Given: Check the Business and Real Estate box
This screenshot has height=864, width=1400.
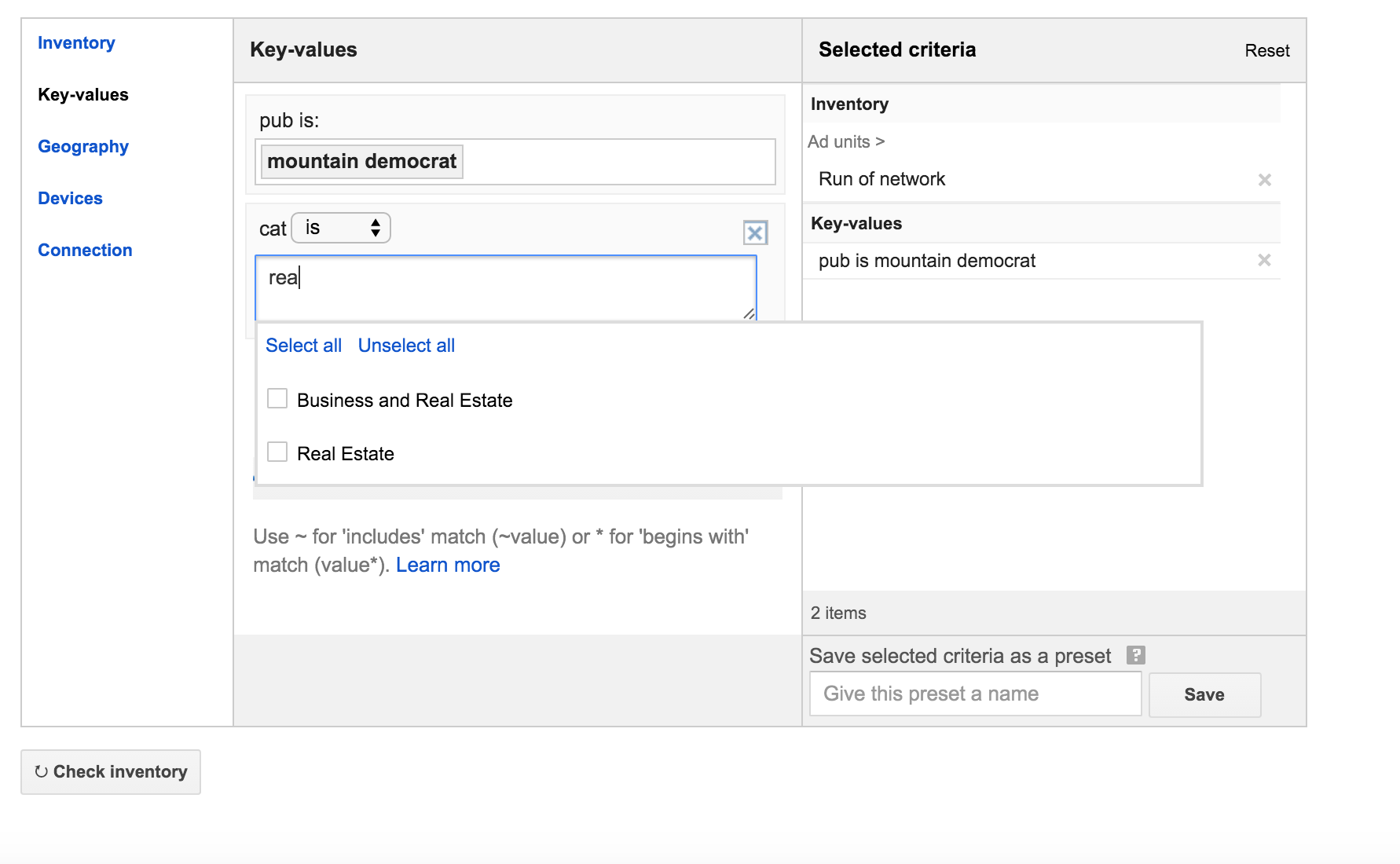Looking at the screenshot, I should pos(277,399).
